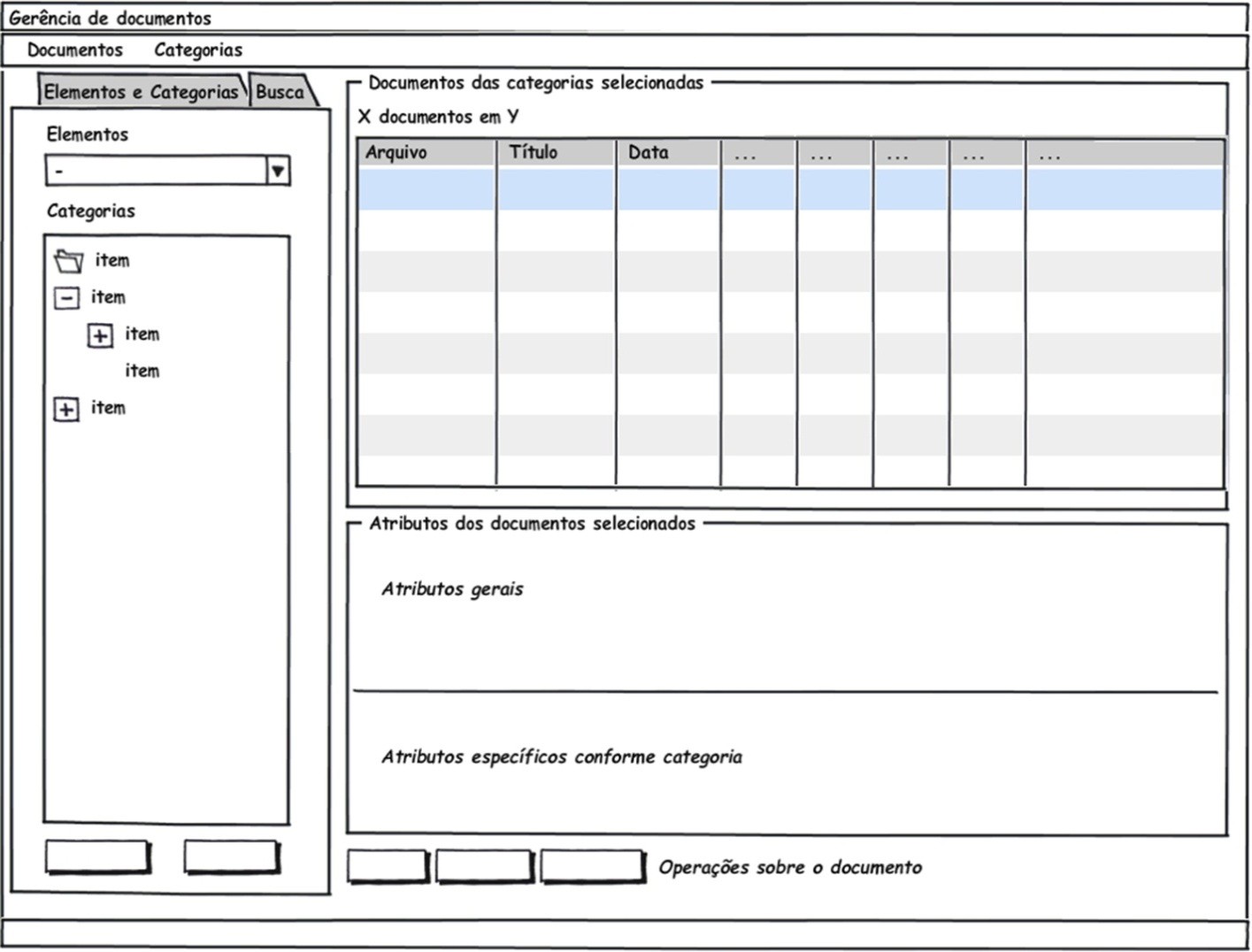Click the Elementos combo box field
The width and height of the screenshot is (1252, 952).
point(167,171)
